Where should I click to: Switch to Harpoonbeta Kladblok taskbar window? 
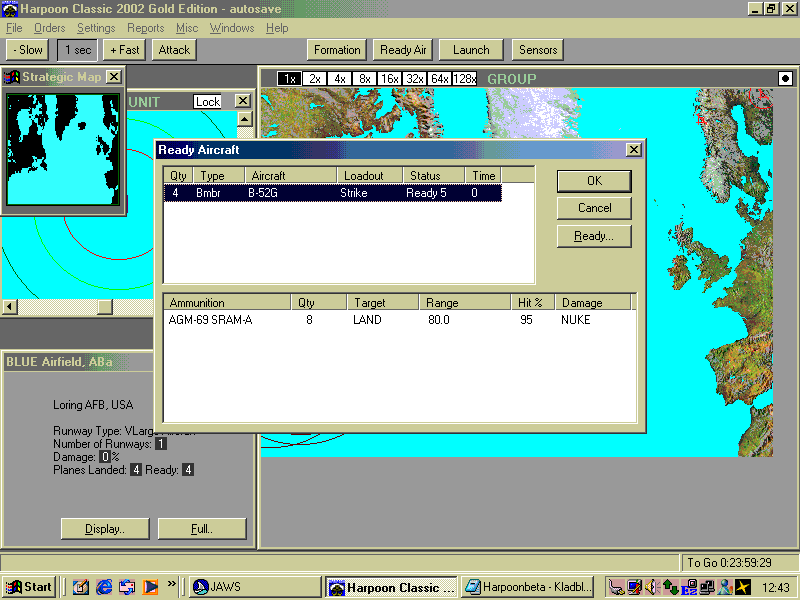(x=528, y=587)
